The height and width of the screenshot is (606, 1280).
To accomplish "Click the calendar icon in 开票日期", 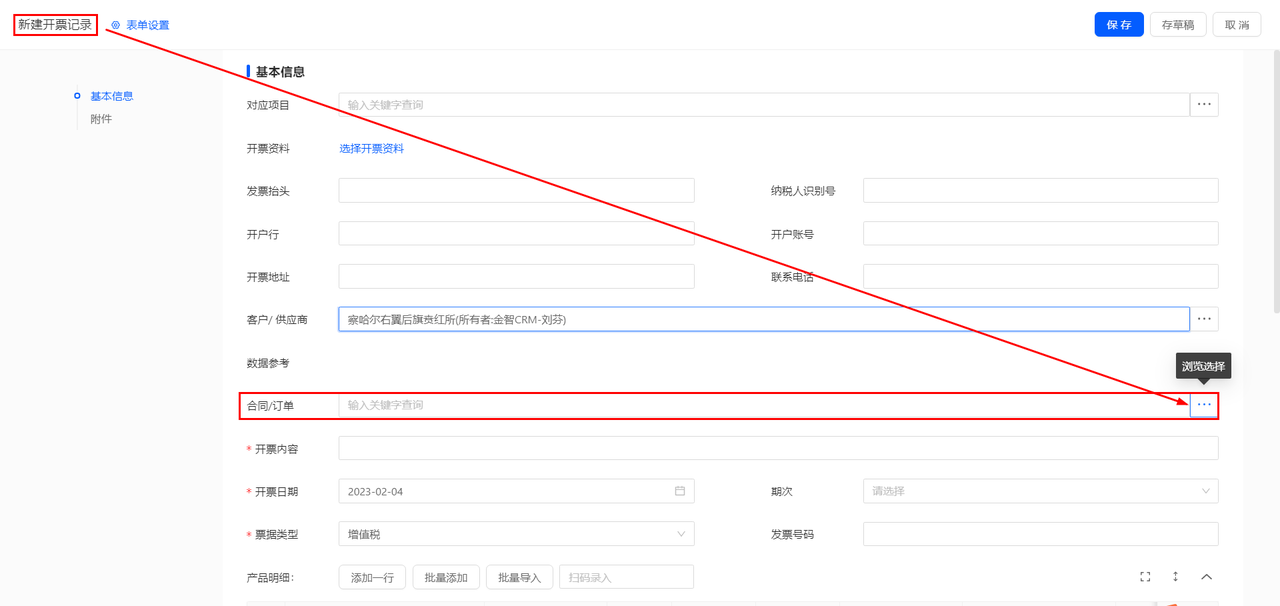I will (680, 492).
